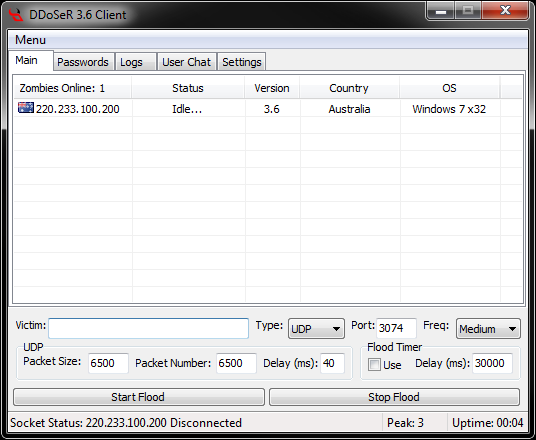Toggle the Flood Timer Use checkbox
Viewport: 536px width, 440px height.
(374, 364)
